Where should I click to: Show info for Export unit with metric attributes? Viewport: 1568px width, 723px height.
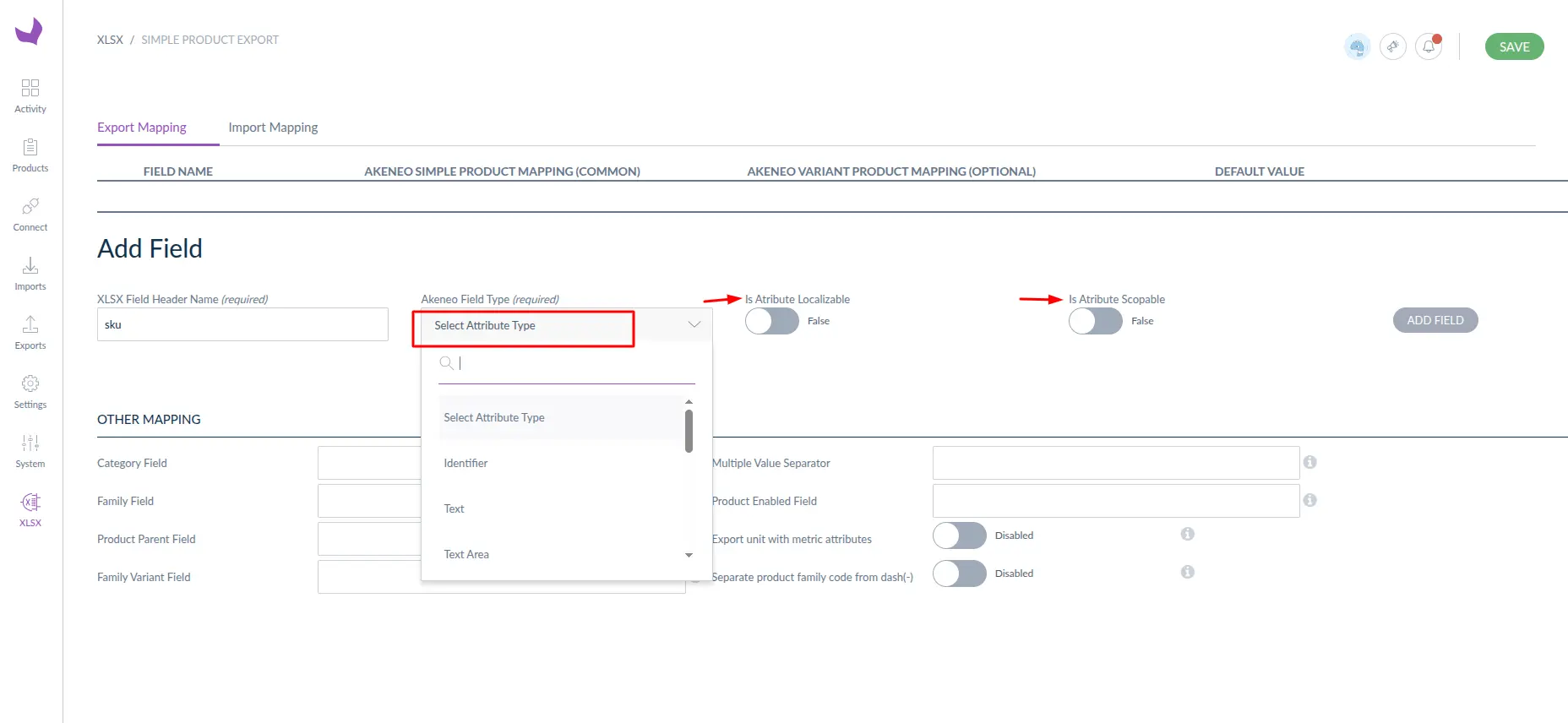pos(1187,534)
